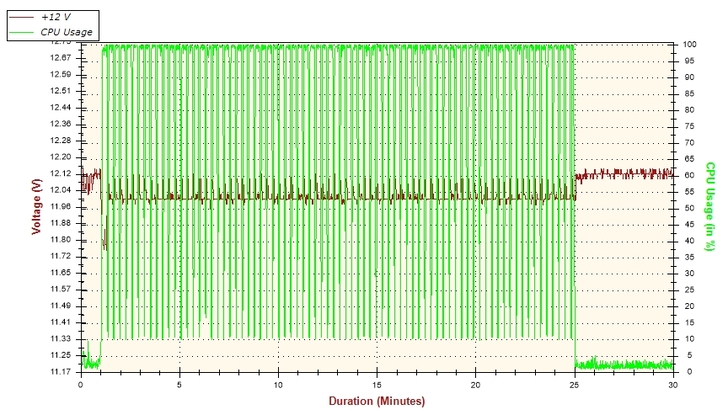728x415 pixels.
Task: Select the 11.57 voltage tick label
Action: tap(60, 289)
